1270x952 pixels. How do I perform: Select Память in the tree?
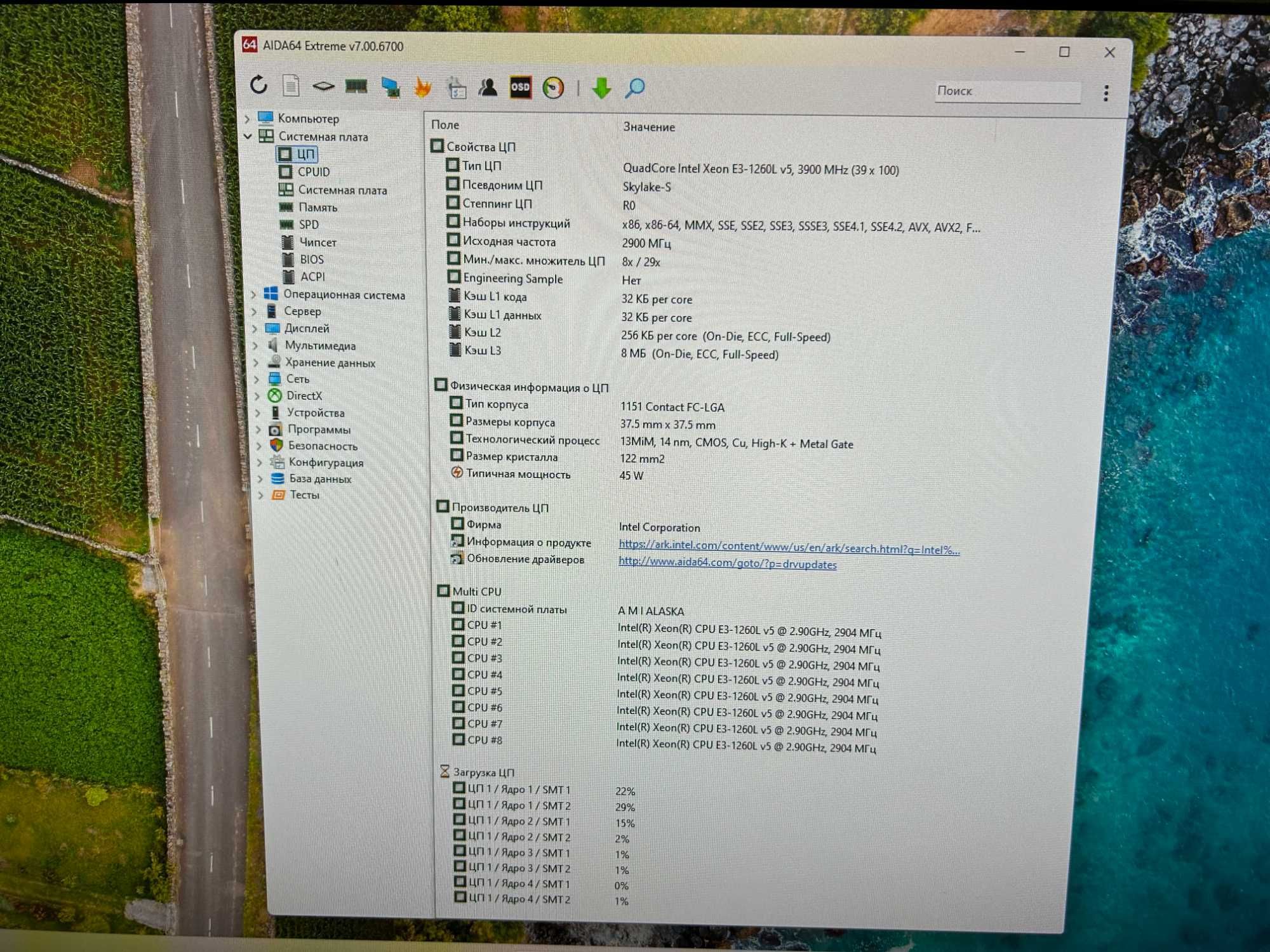coord(309,208)
